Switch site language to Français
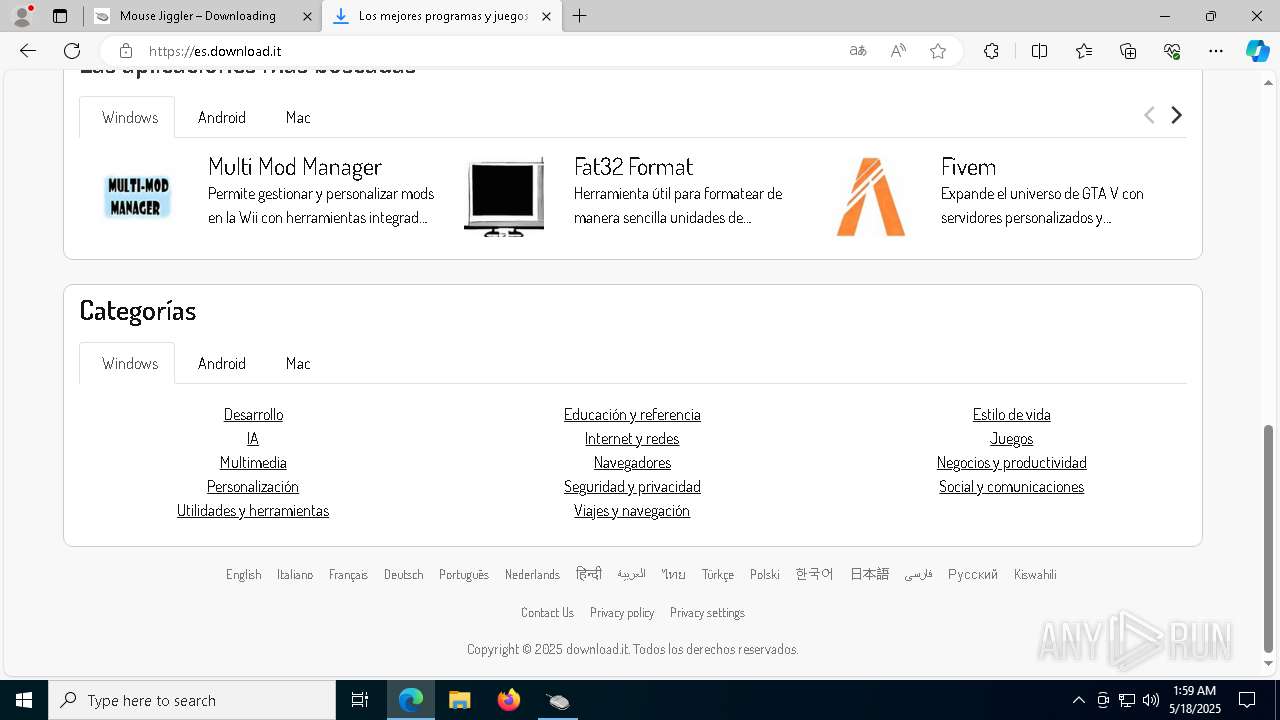This screenshot has width=1280, height=720. tap(348, 574)
